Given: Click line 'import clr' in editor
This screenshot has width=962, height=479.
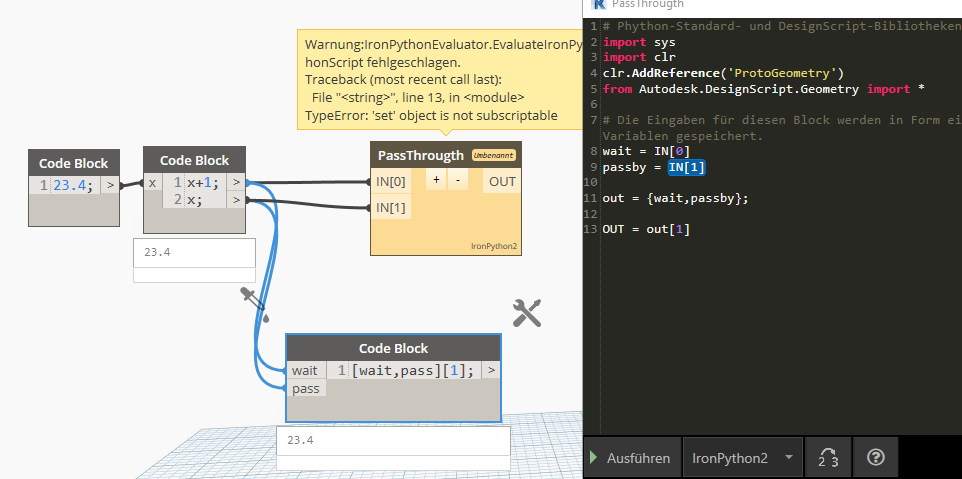Looking at the screenshot, I should point(639,57).
